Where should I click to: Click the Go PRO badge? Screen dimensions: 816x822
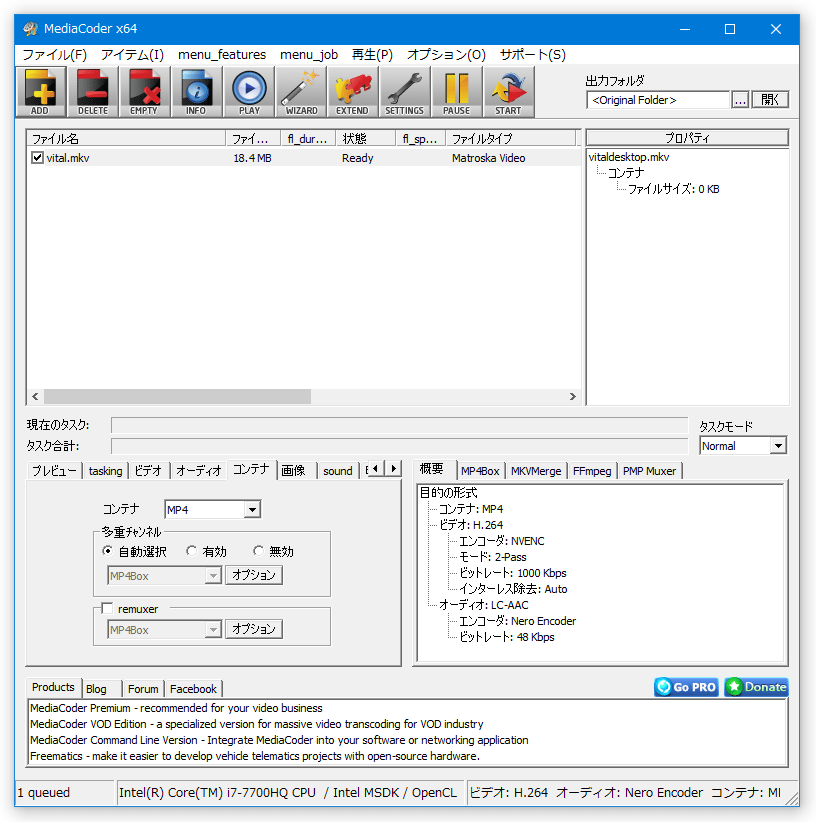click(686, 687)
